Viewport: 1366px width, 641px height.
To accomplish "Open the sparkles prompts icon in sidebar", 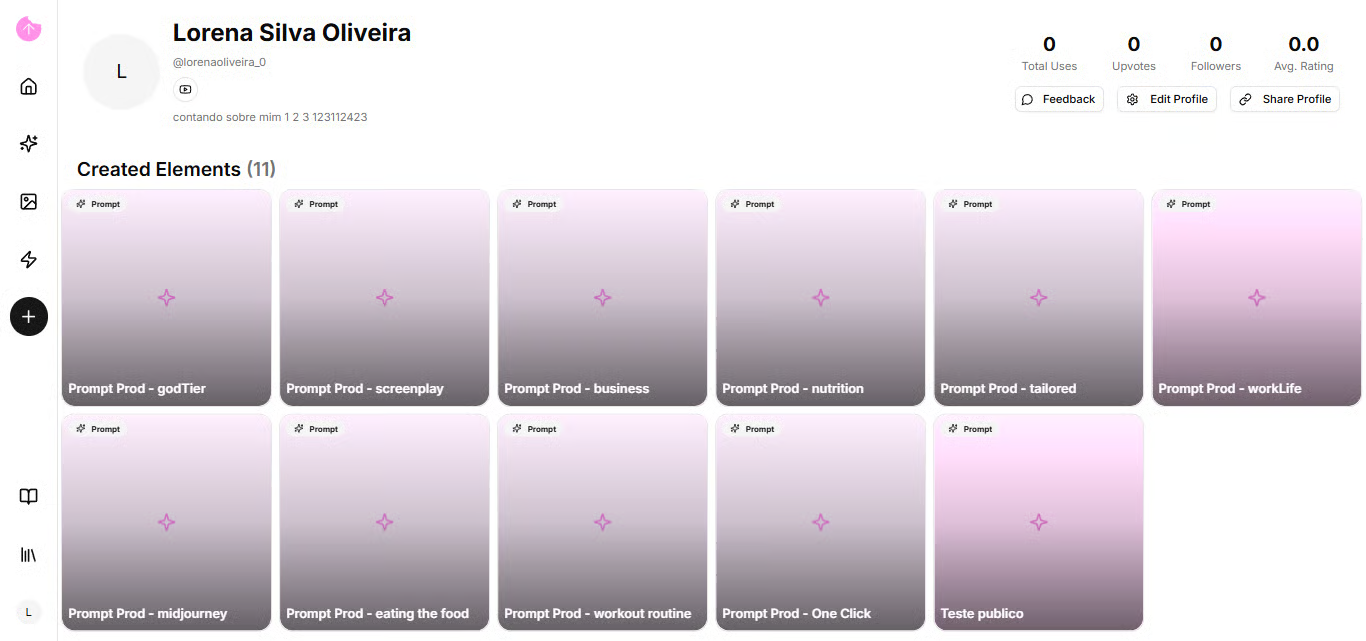I will click(x=29, y=144).
